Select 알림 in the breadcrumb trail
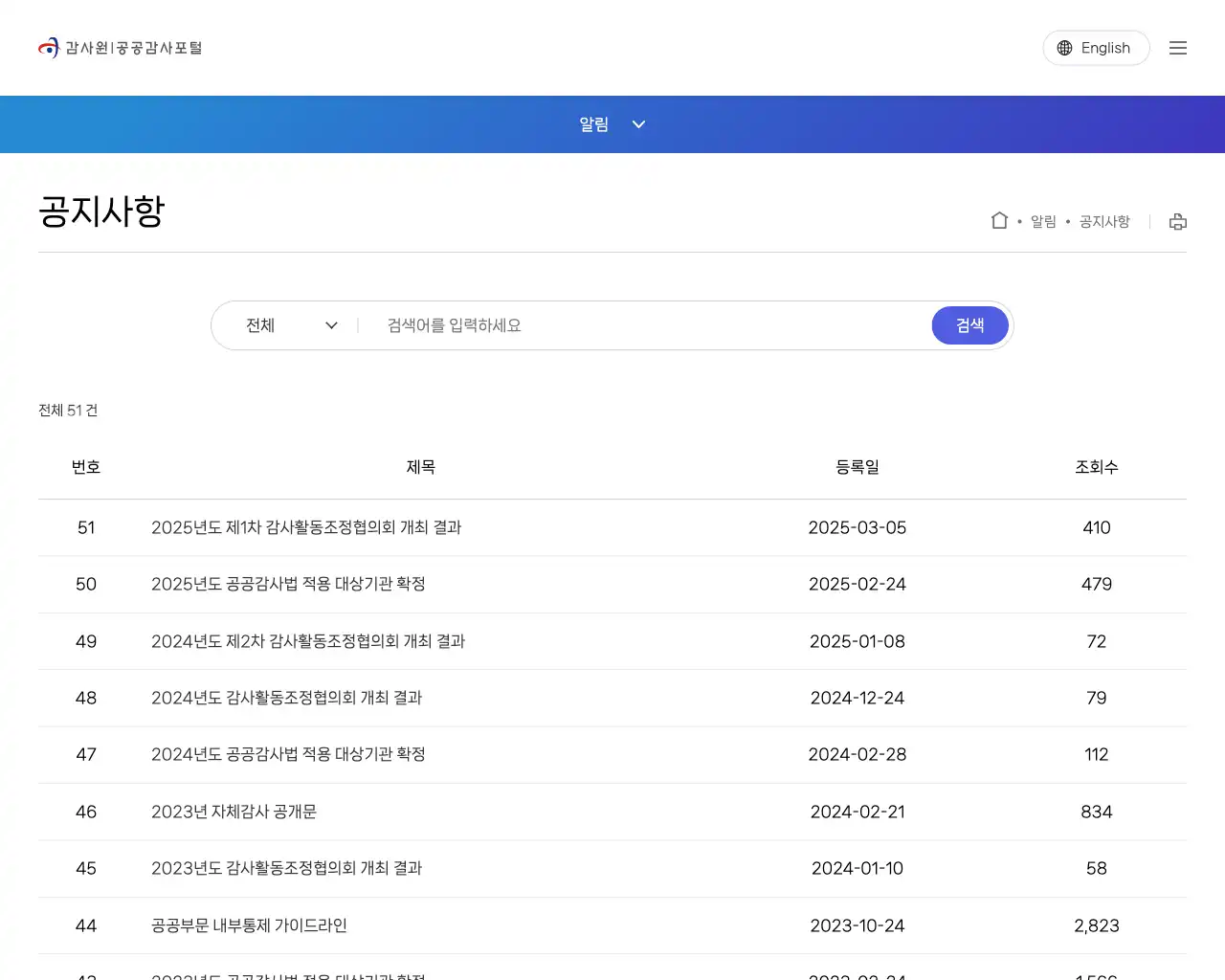The image size is (1225, 980). (x=1043, y=221)
